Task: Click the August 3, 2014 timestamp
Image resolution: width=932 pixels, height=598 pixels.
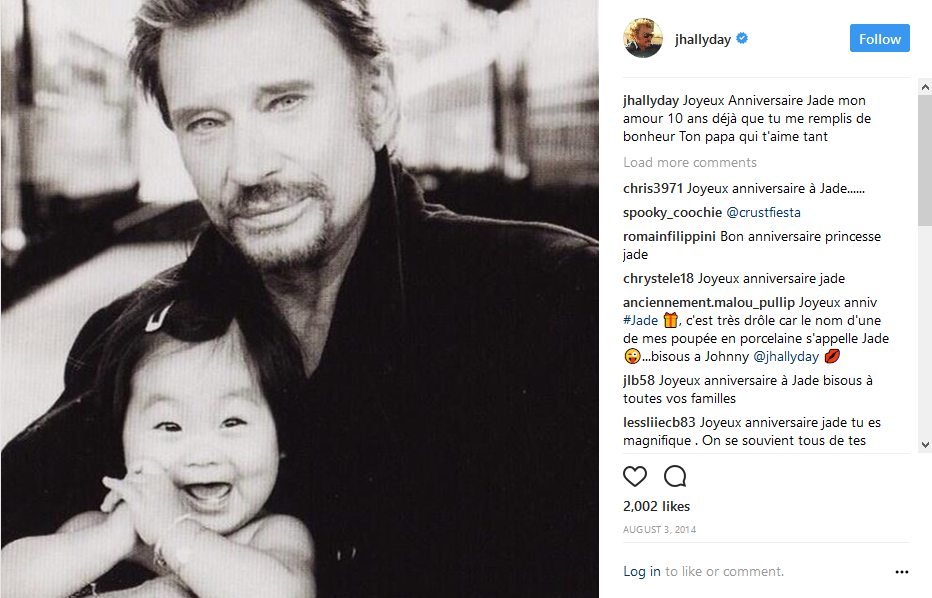Action: pyautogui.click(x=659, y=529)
